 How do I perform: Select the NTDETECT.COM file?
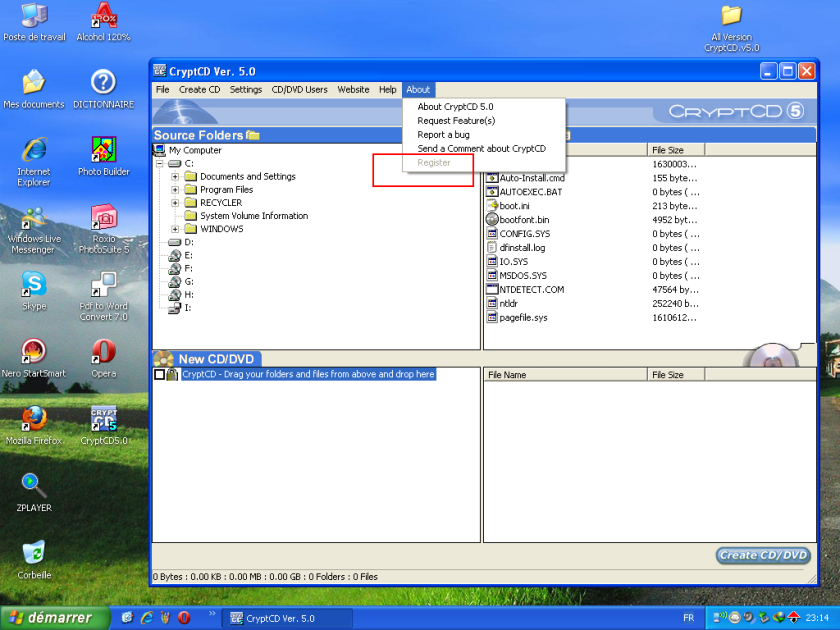(531, 289)
